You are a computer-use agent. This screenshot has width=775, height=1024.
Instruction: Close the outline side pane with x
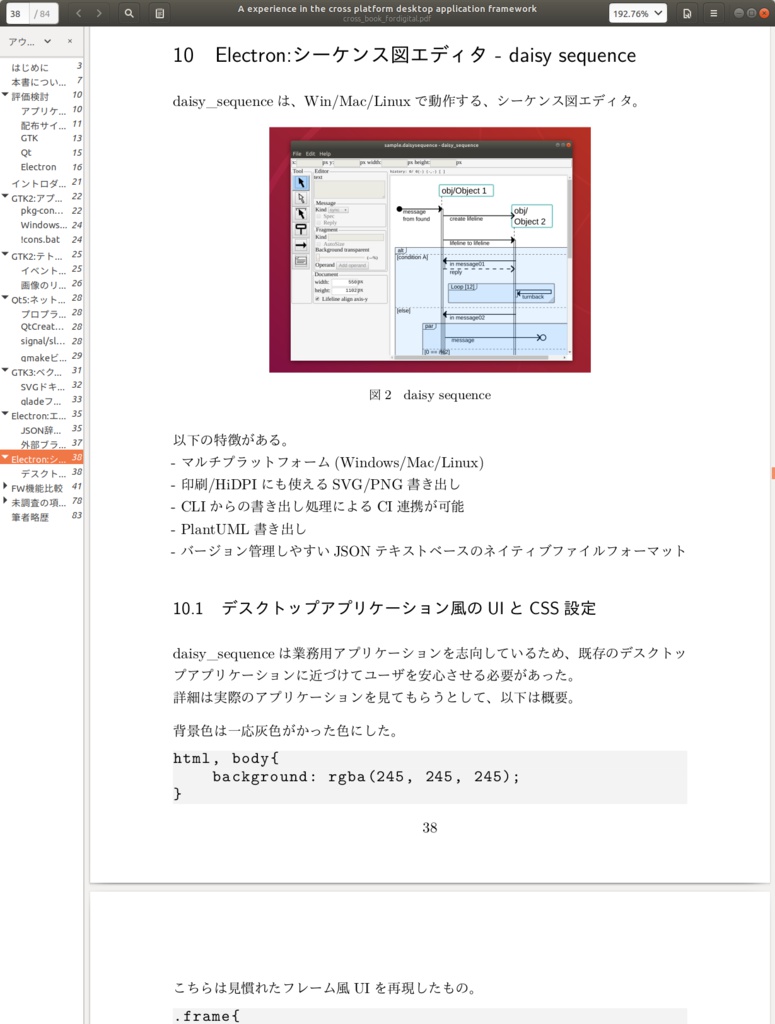pyautogui.click(x=70, y=41)
